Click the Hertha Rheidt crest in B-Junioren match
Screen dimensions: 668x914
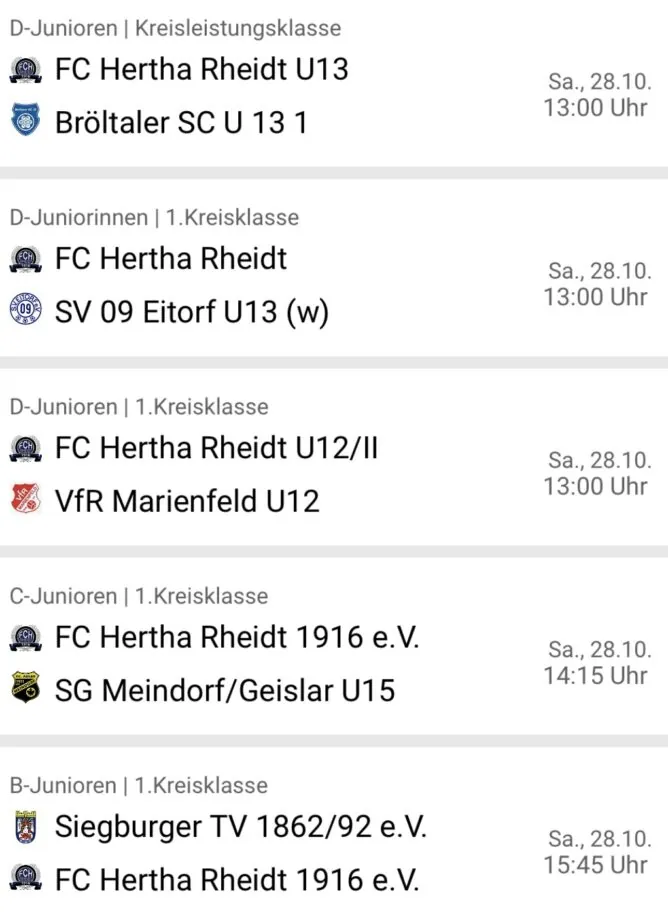pyautogui.click(x=26, y=877)
